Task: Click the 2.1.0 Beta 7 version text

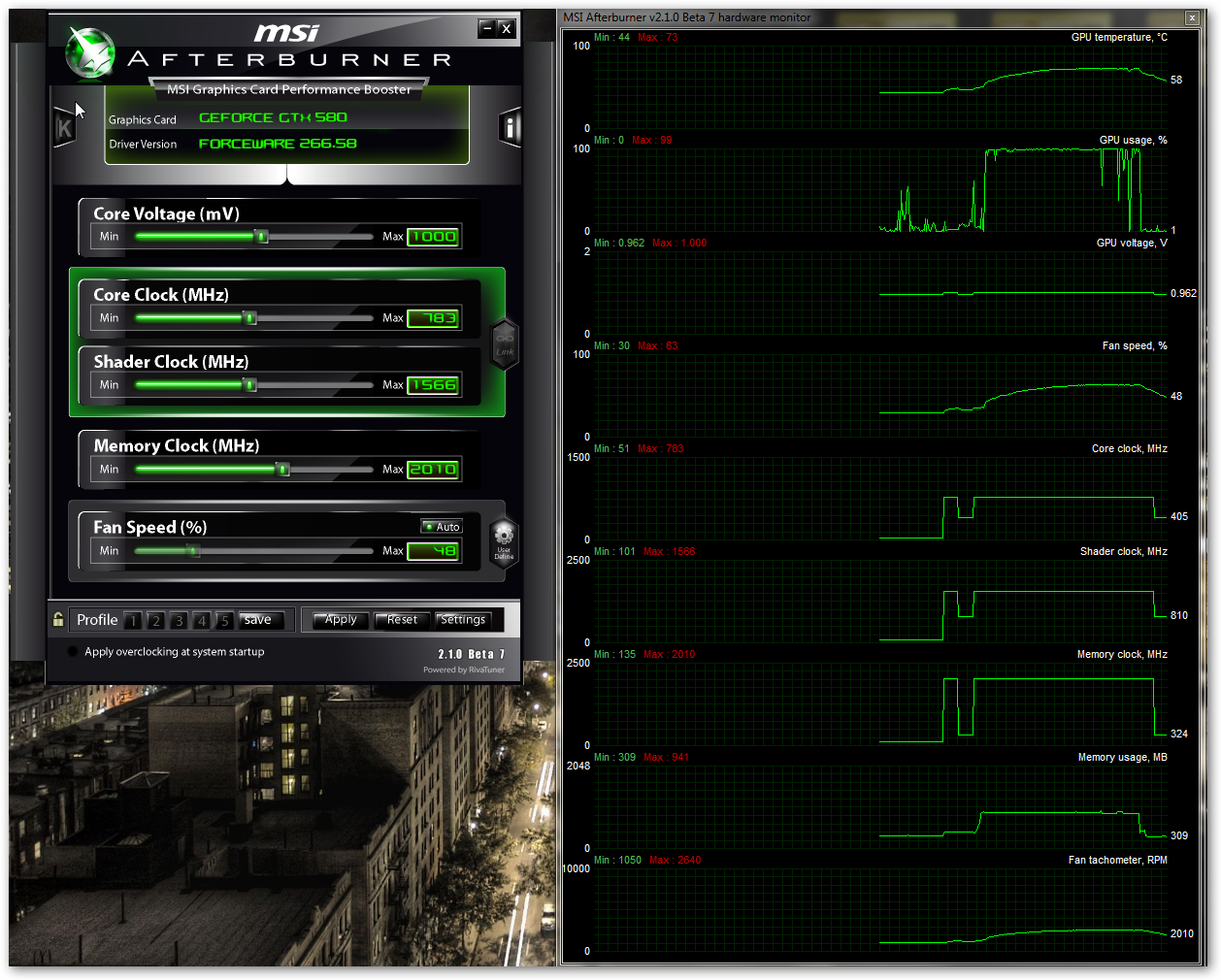Action: pos(471,654)
